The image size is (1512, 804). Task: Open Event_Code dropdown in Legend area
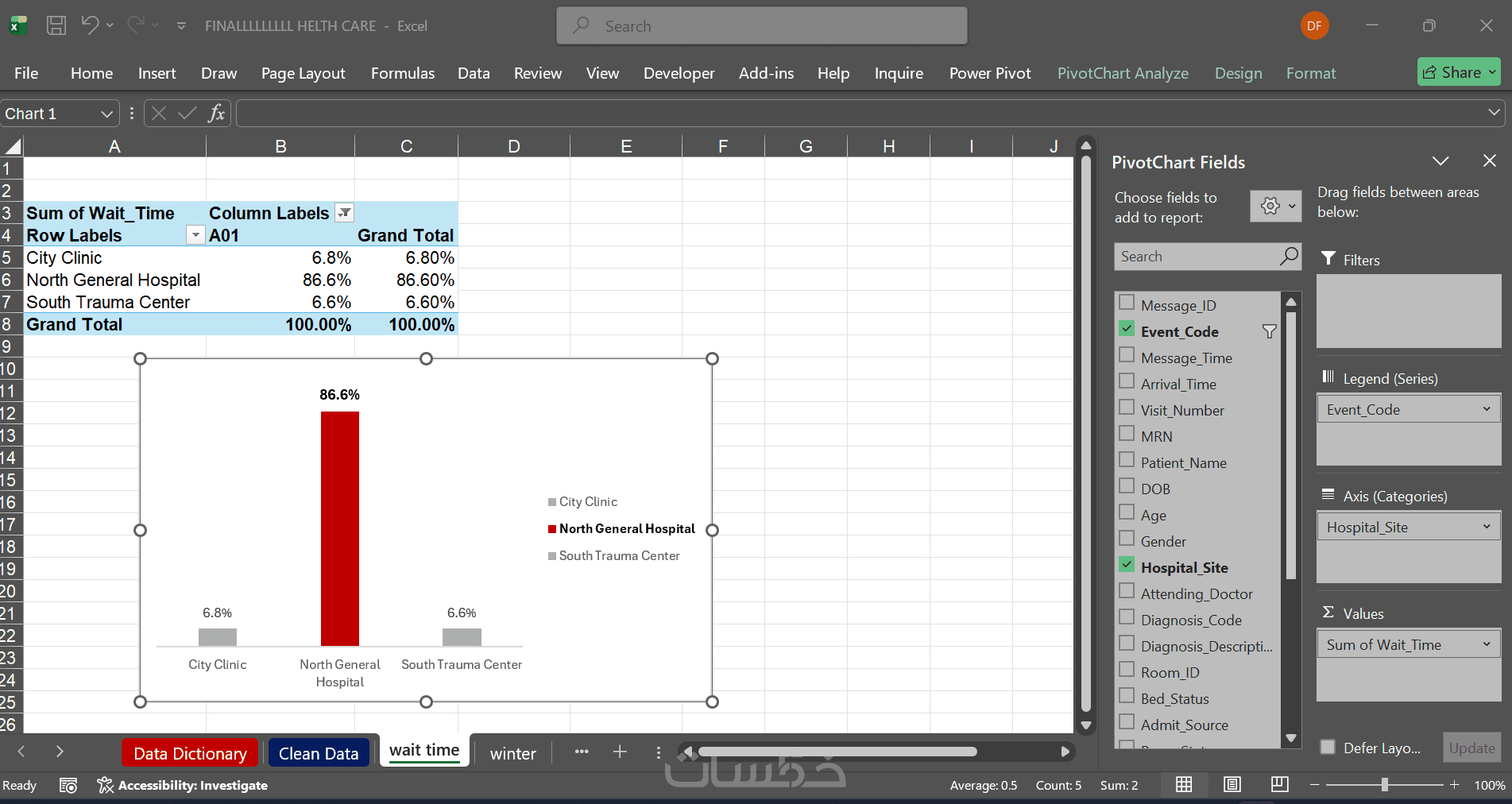[x=1487, y=409]
